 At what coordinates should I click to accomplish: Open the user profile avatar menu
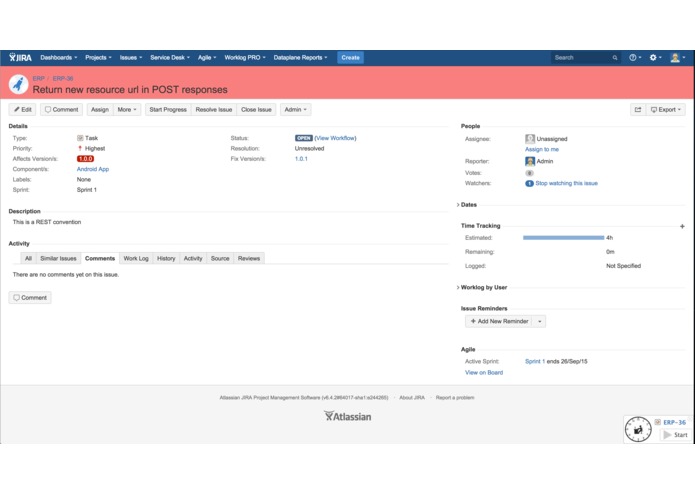677,58
